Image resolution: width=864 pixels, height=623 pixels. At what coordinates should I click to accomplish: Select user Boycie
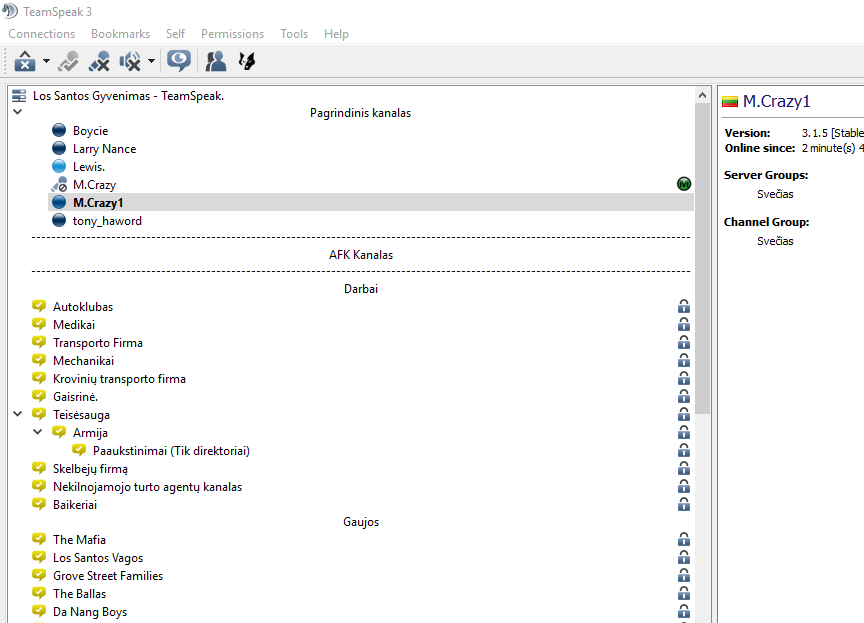pyautogui.click(x=90, y=131)
